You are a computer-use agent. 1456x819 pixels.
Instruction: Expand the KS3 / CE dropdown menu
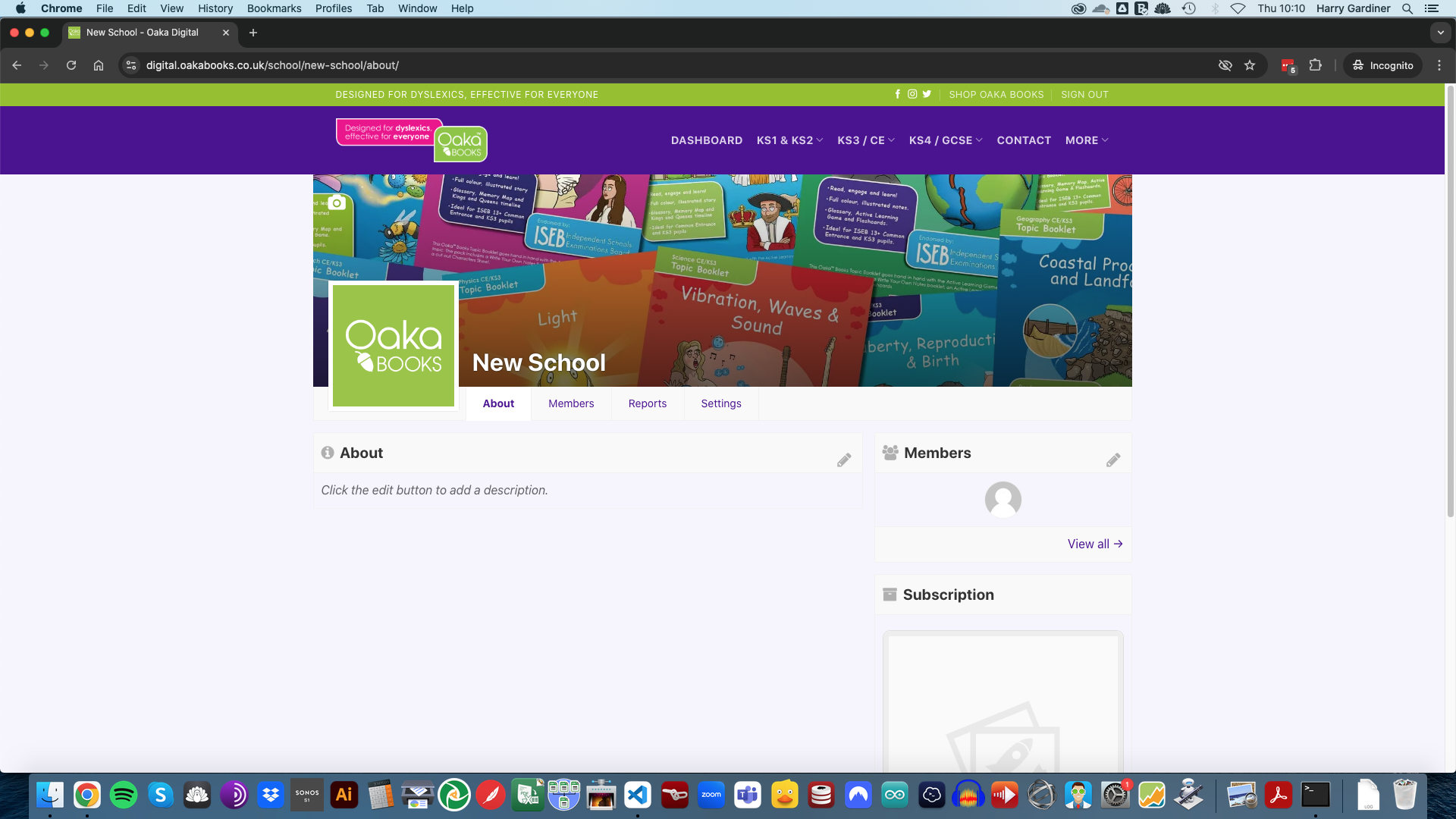tap(866, 140)
